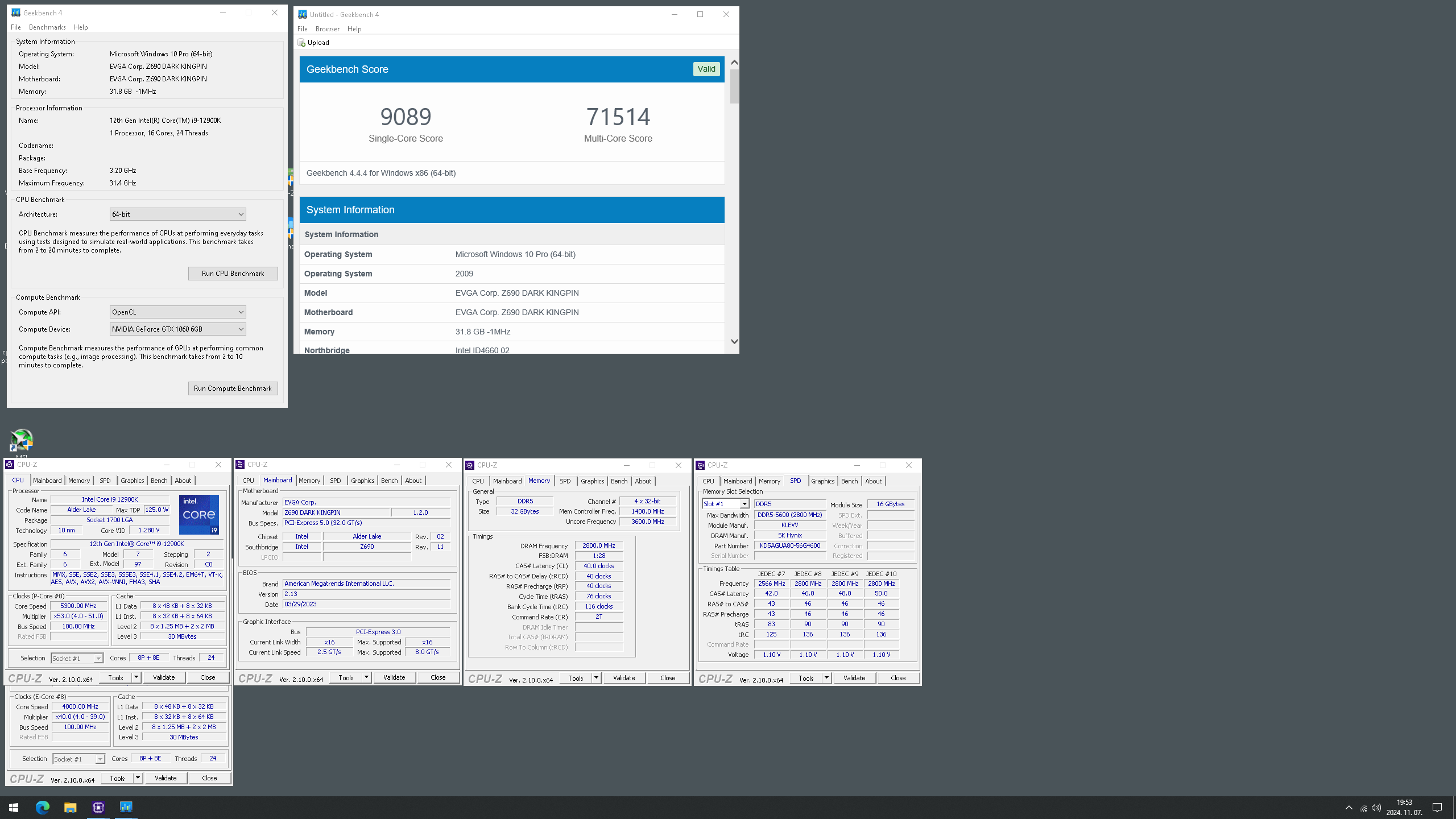Click the scrollbar down arrow in Geekbench results
Viewport: 1456px width, 819px height.
[x=734, y=342]
